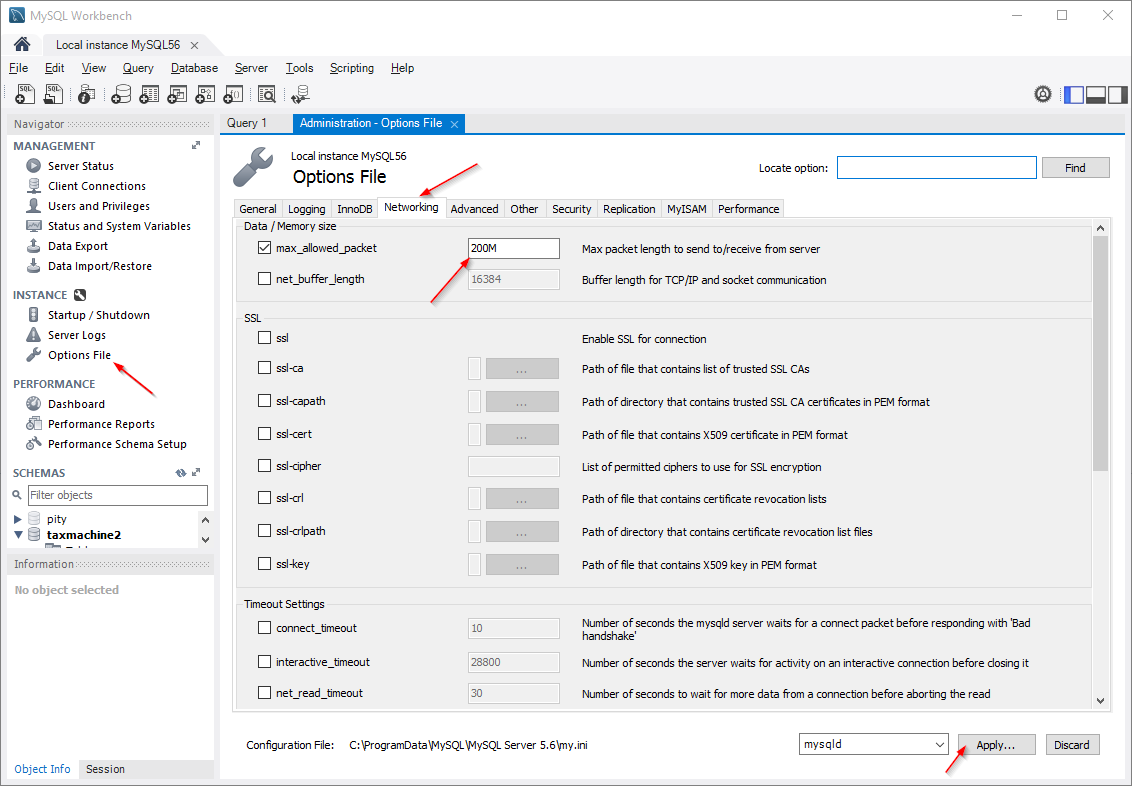The width and height of the screenshot is (1132, 786).
Task: Expand the pity schema
Action: (x=18, y=520)
